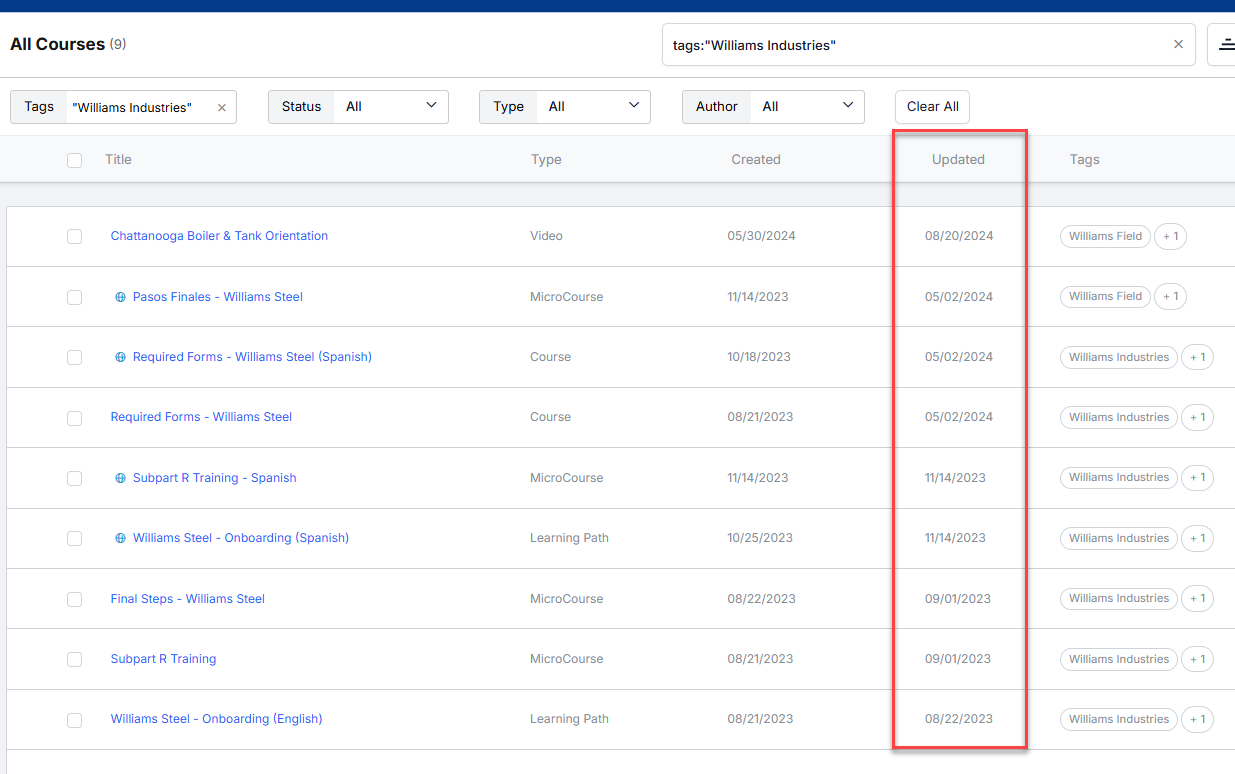Clear the search box with the X icon
The image size is (1235, 774).
[x=1178, y=44]
